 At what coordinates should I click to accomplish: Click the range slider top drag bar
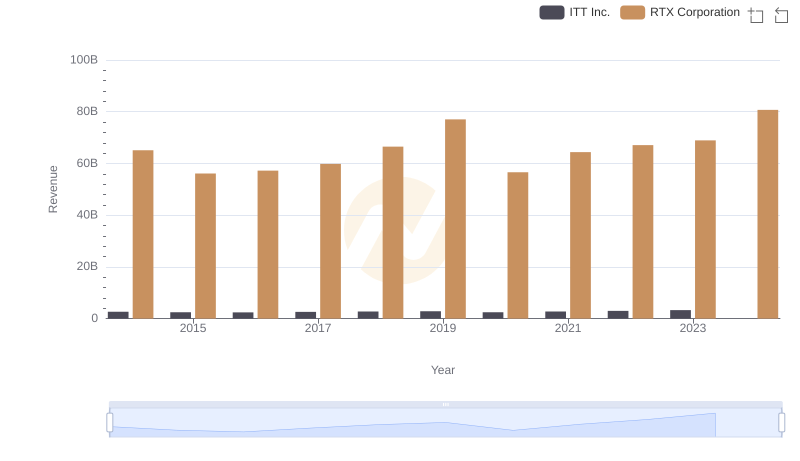pyautogui.click(x=445, y=404)
